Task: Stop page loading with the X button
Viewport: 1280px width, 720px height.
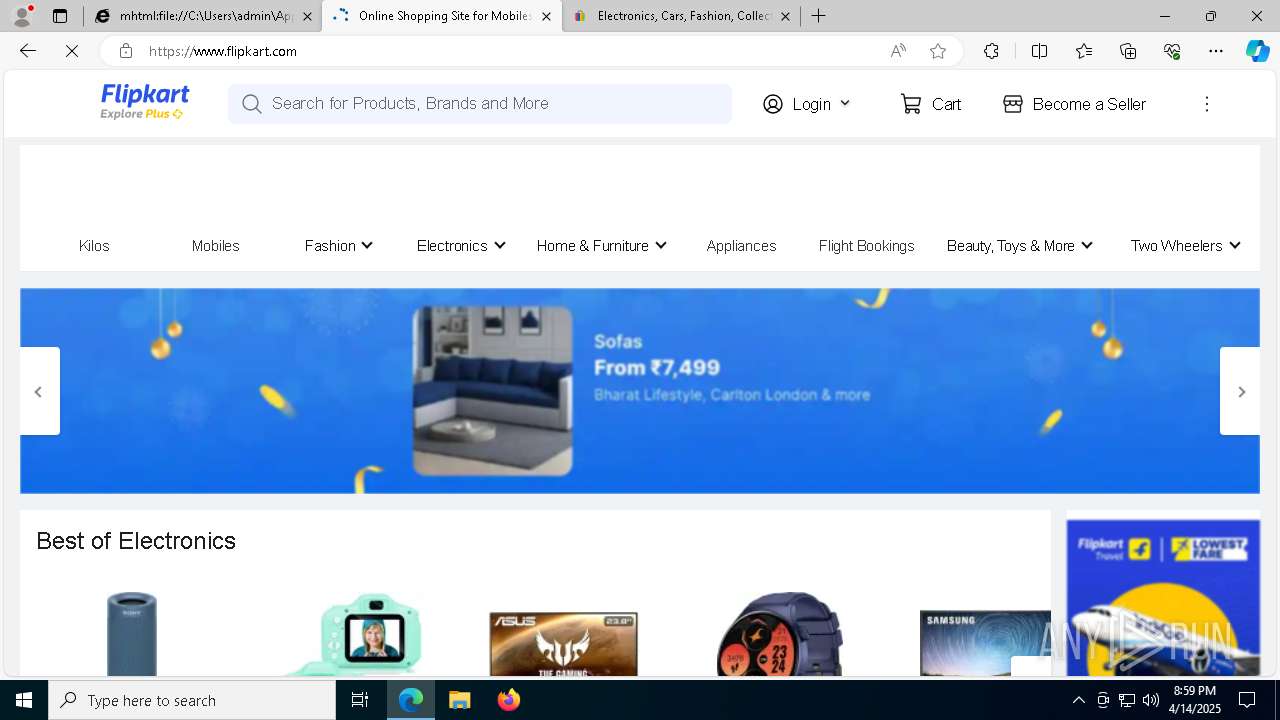Action: pyautogui.click(x=72, y=51)
